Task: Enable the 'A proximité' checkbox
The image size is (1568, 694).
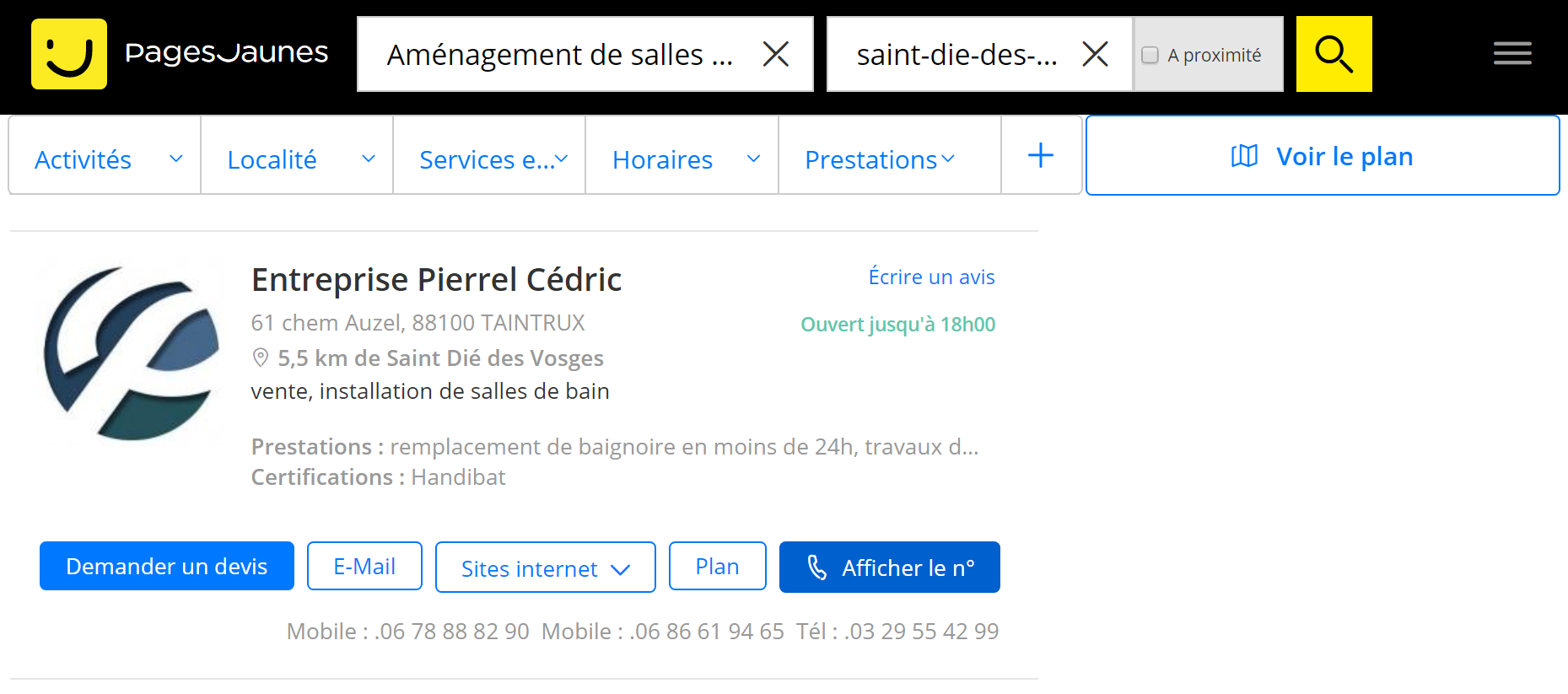Action: pyautogui.click(x=1150, y=56)
